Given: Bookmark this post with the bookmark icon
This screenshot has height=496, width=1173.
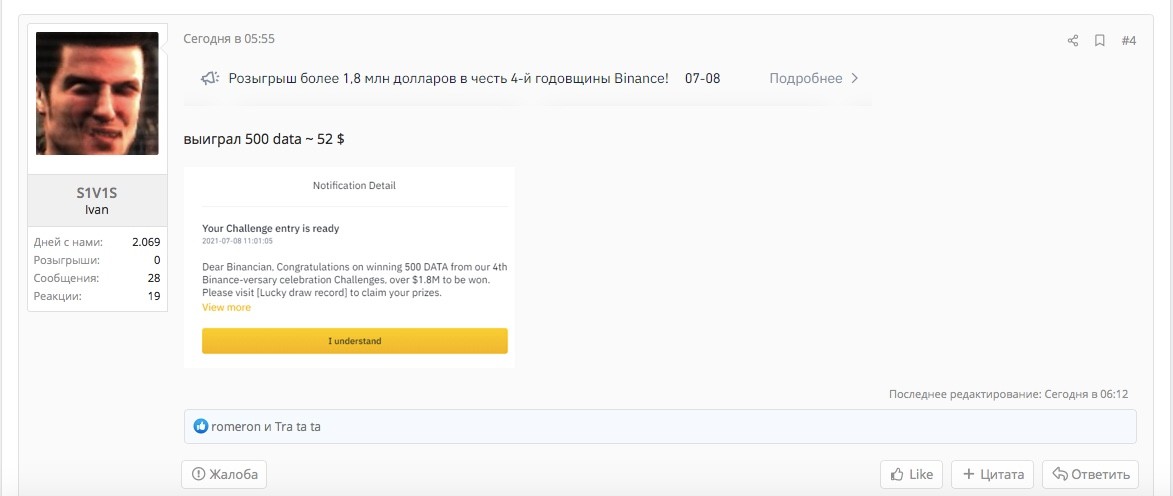Looking at the screenshot, I should coord(1099,41).
